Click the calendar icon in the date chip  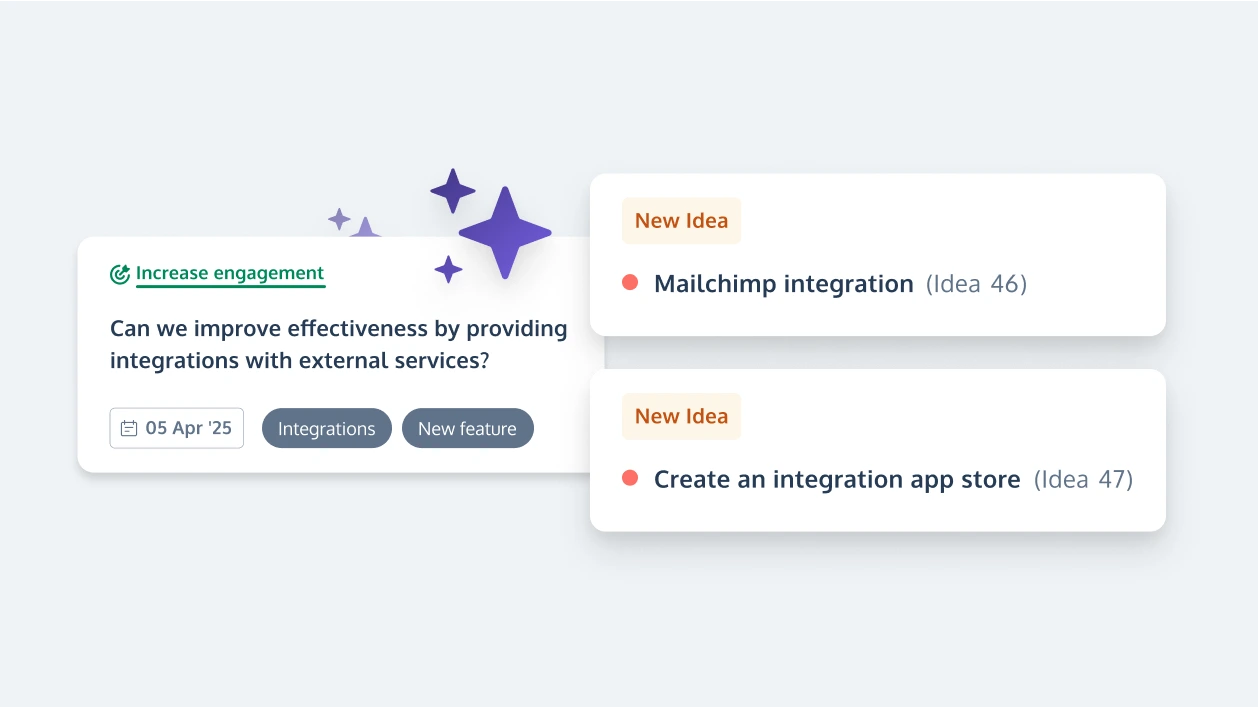tap(128, 429)
